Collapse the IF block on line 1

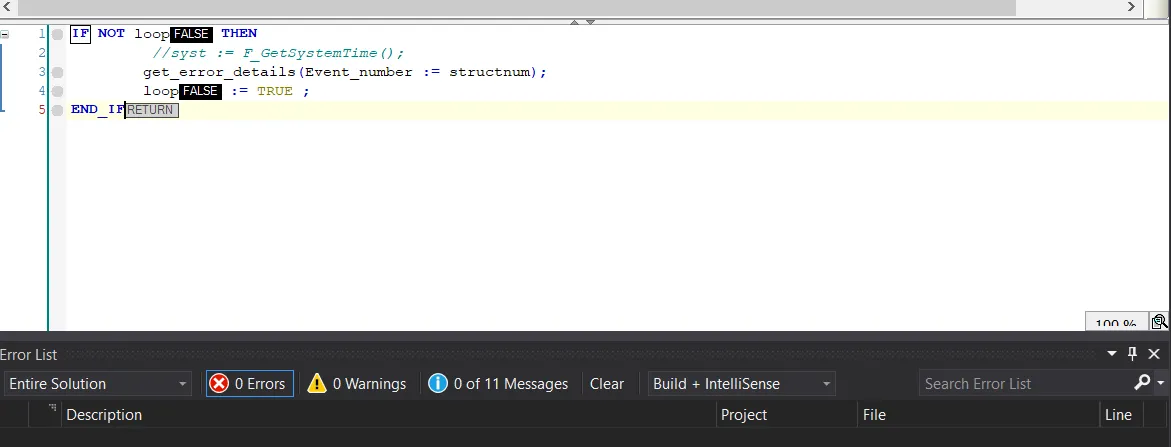point(6,34)
